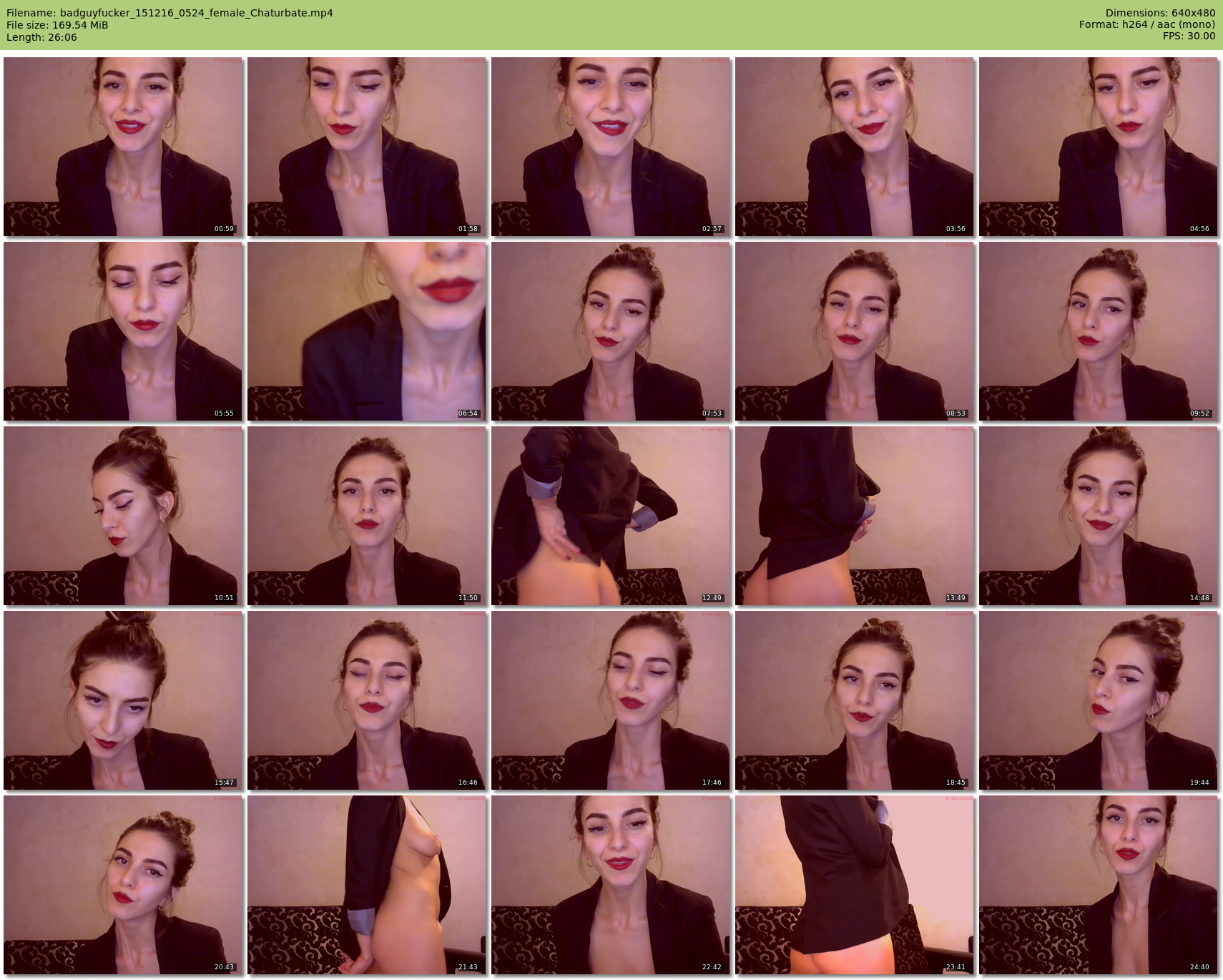The width and height of the screenshot is (1223, 980).
Task: Choose the thumbnail stamped 06:54
Action: click(x=367, y=331)
